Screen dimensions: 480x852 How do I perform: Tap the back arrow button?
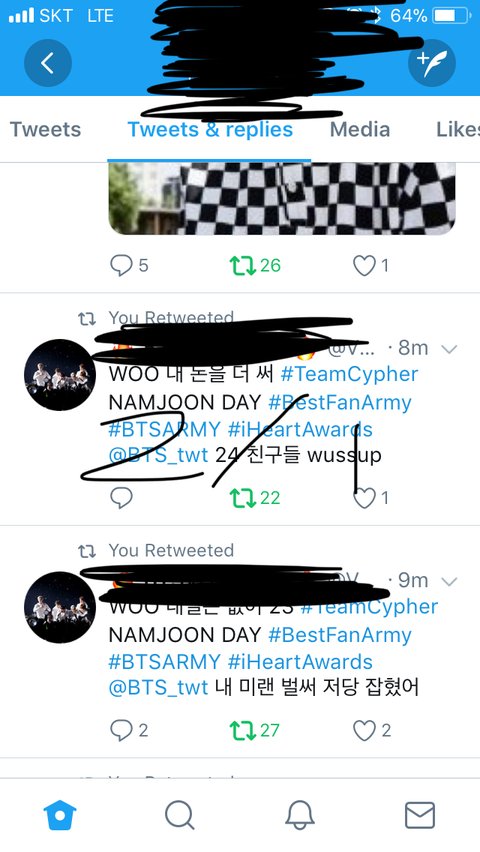(x=48, y=63)
